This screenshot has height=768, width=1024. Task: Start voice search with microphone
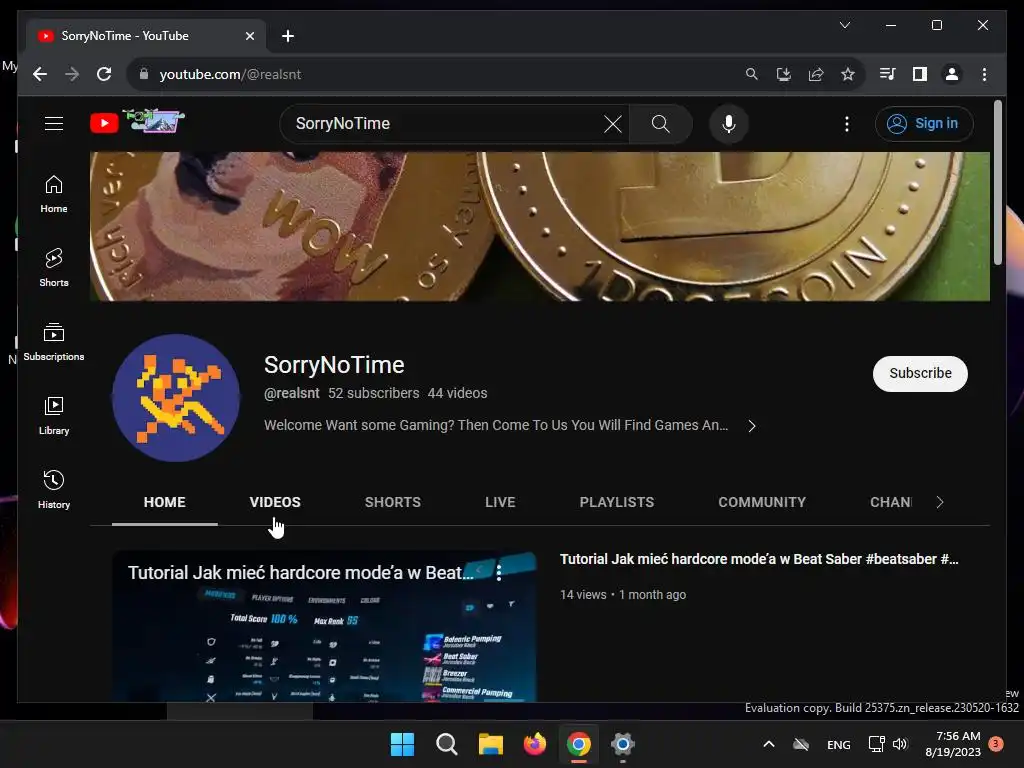pos(729,123)
